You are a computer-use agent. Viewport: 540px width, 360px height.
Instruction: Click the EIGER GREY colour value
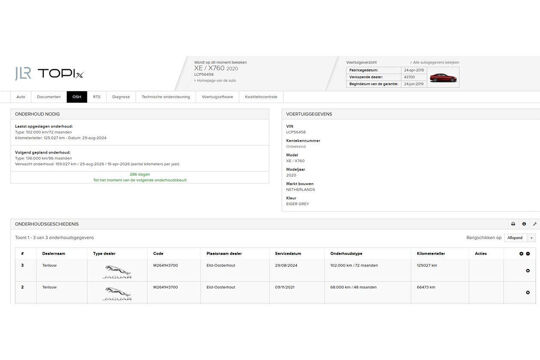pos(297,204)
